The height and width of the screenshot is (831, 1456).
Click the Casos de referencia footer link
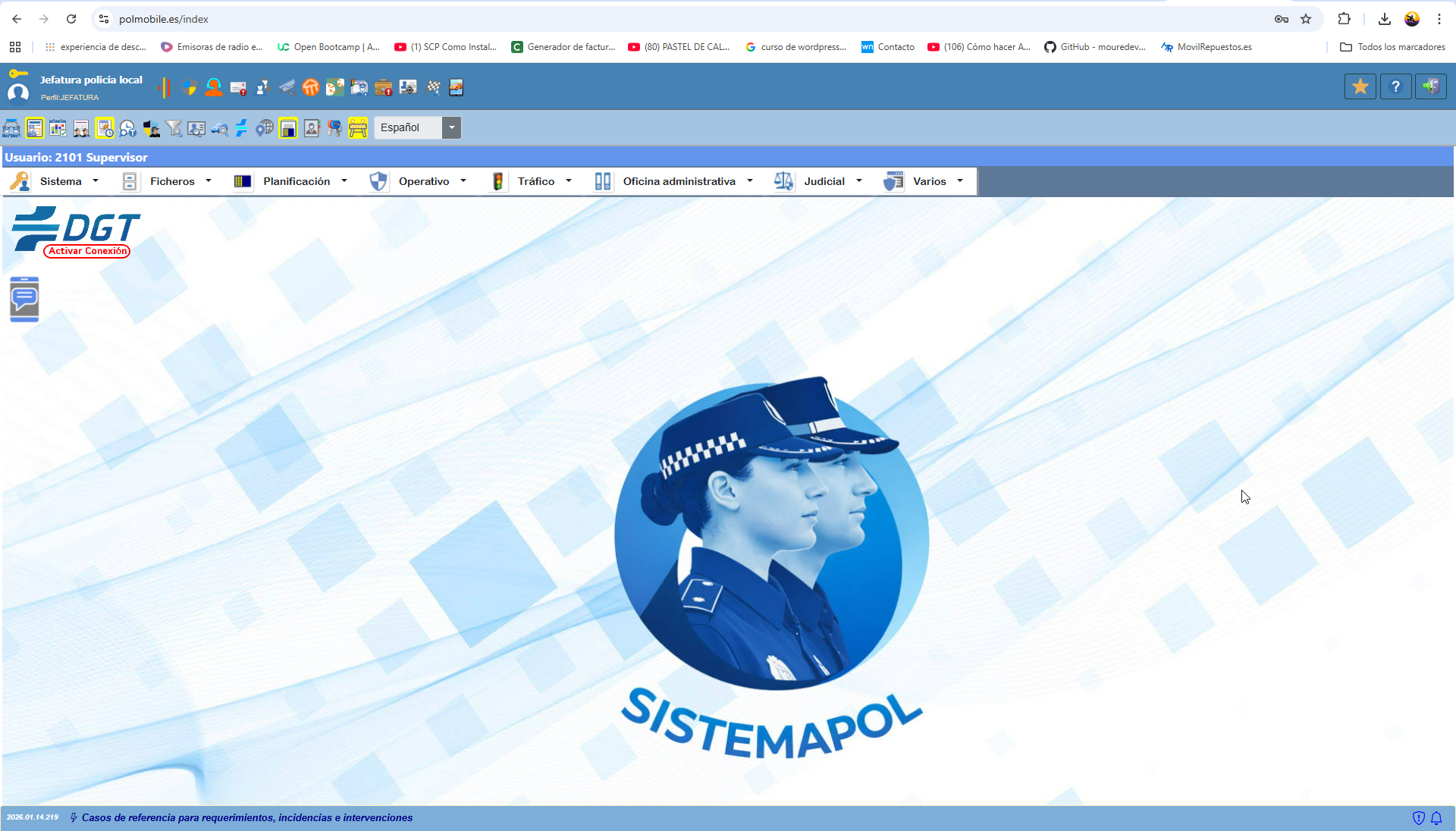(246, 817)
